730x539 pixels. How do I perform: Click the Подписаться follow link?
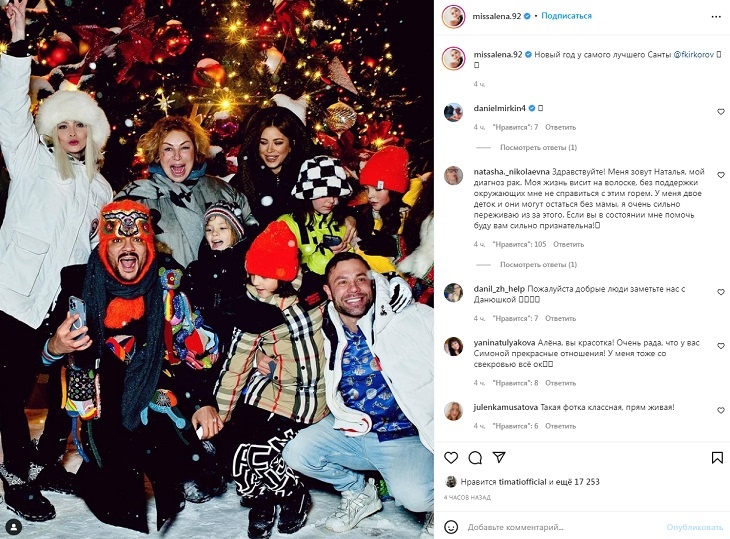pos(567,16)
